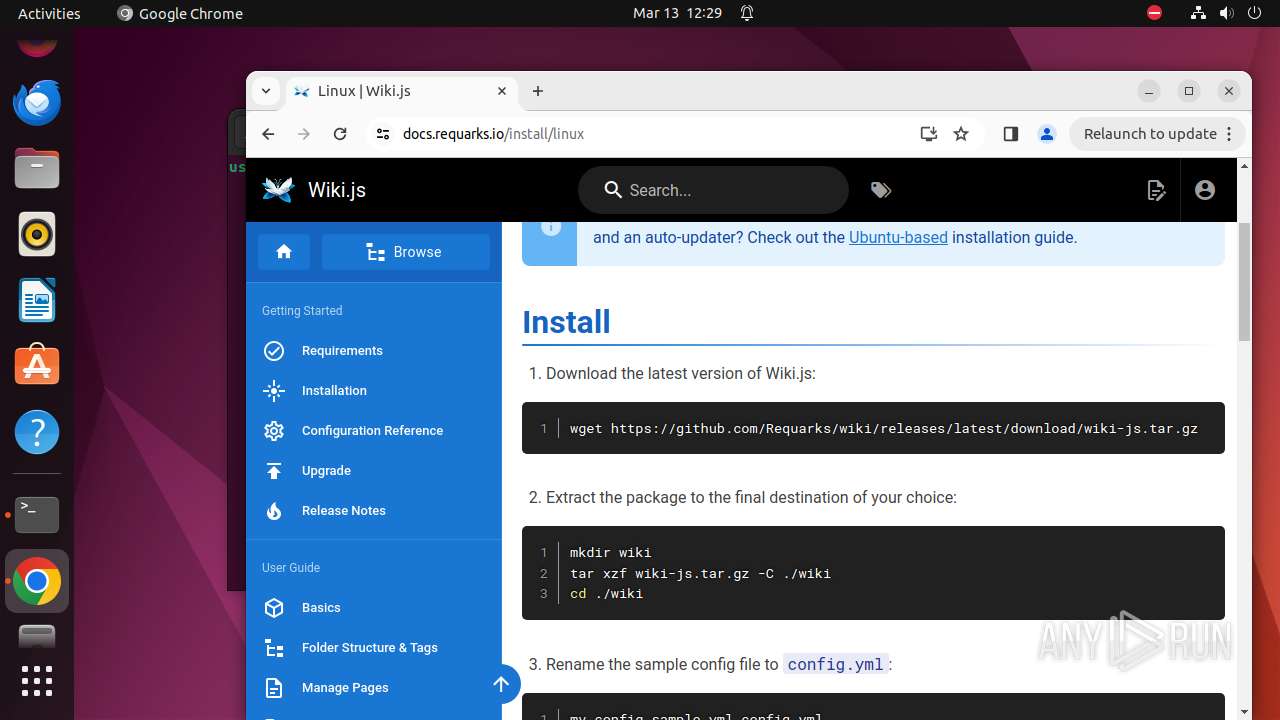Click the install app icon in address bar
1280x720 pixels.
point(929,134)
